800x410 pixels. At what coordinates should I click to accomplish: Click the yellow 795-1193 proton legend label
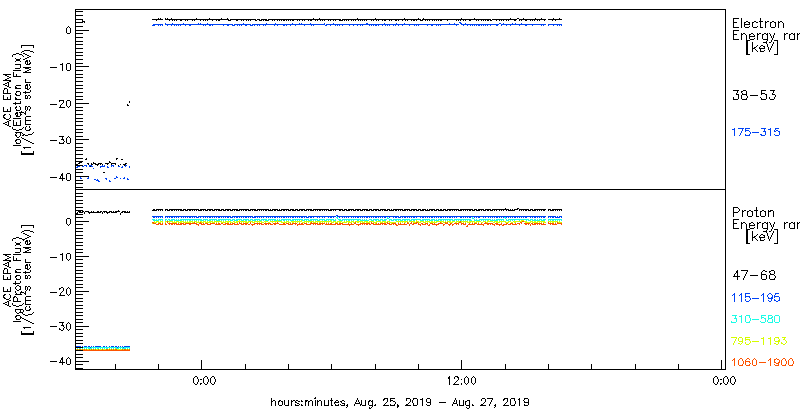tap(759, 341)
